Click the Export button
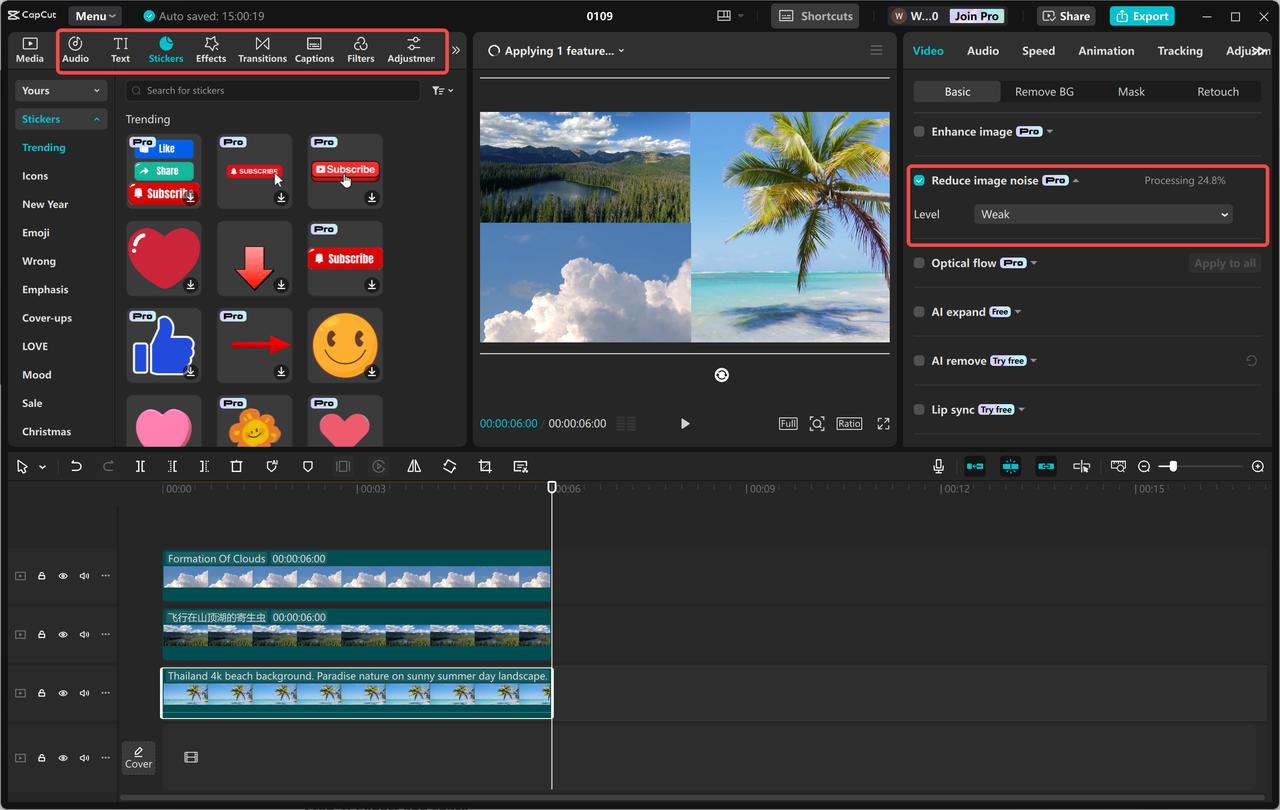Viewport: 1280px width, 810px height. tap(1142, 16)
